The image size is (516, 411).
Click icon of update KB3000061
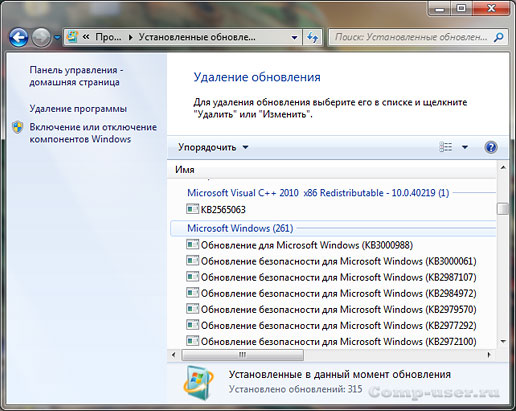pyautogui.click(x=192, y=261)
